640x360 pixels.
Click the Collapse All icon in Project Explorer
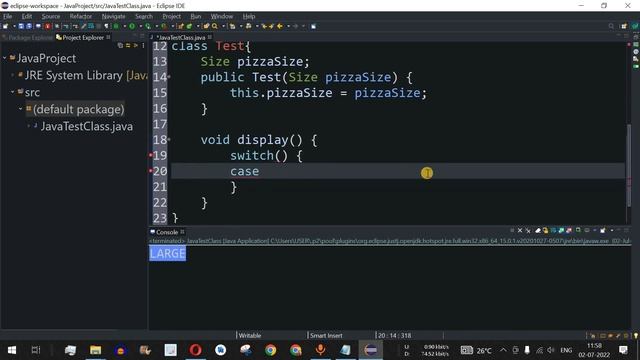click(120, 45)
